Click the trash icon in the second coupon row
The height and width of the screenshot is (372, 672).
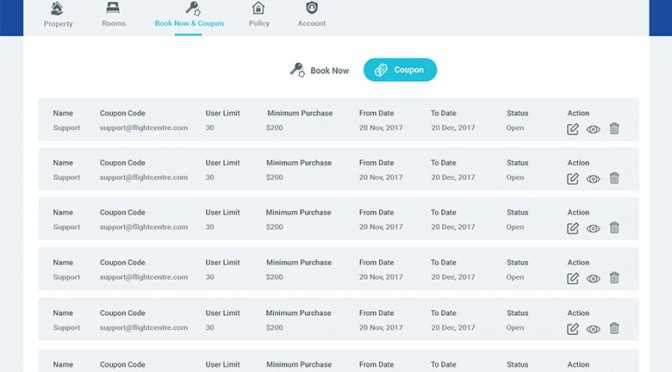click(614, 178)
